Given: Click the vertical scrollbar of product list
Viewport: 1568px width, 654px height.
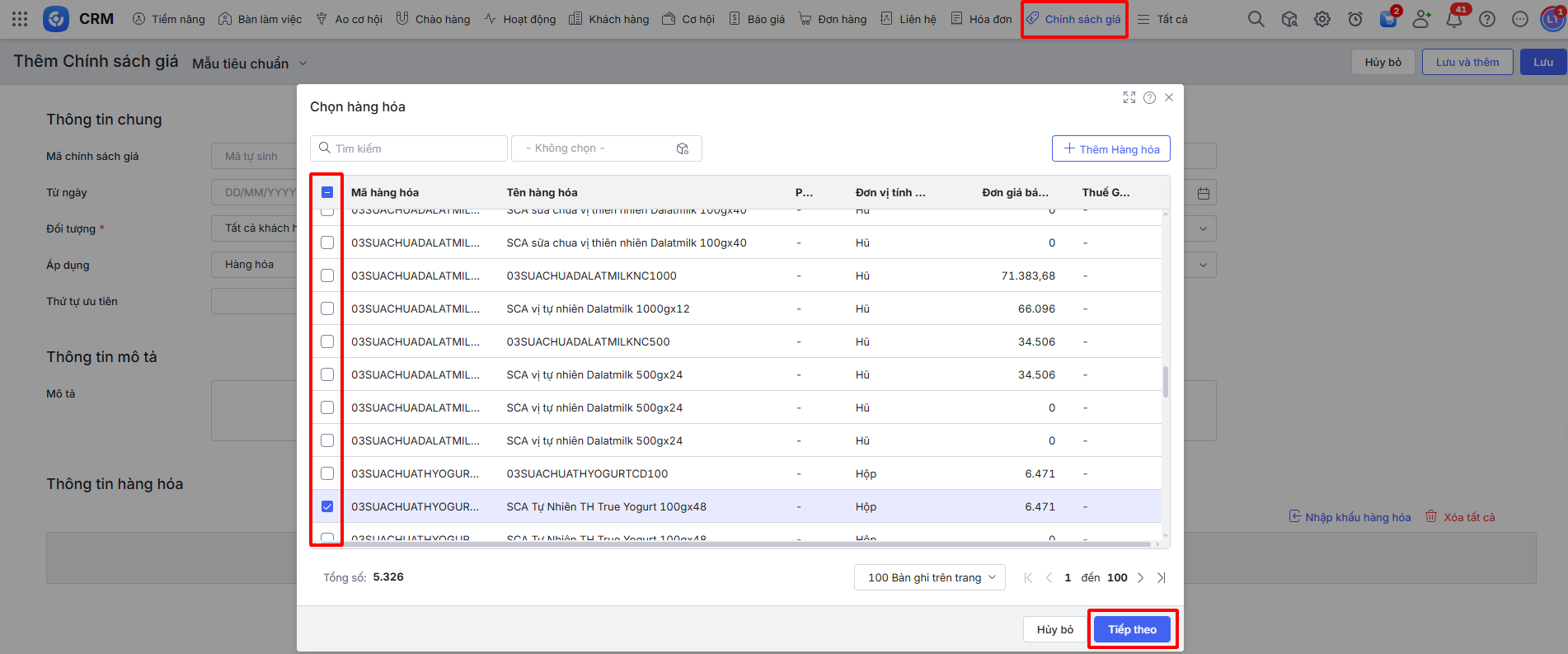Looking at the screenshot, I should pyautogui.click(x=1165, y=382).
